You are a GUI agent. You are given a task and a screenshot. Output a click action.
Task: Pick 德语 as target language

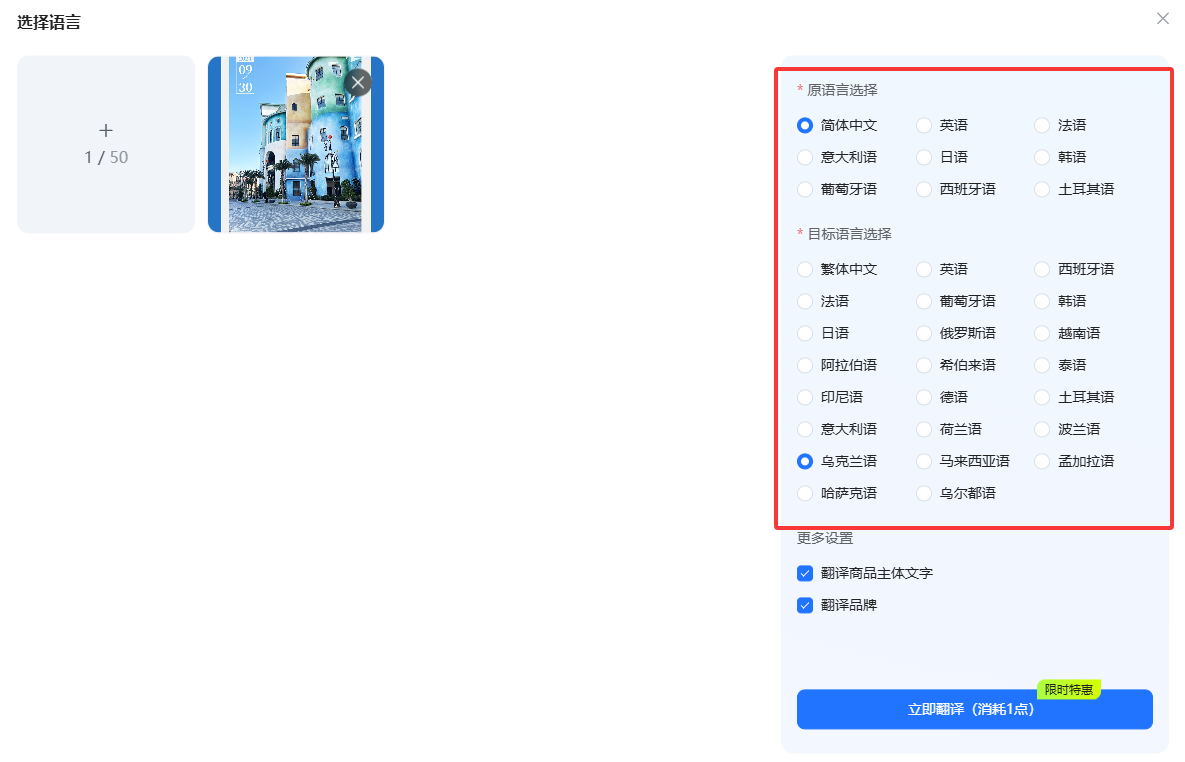pyautogui.click(x=924, y=397)
